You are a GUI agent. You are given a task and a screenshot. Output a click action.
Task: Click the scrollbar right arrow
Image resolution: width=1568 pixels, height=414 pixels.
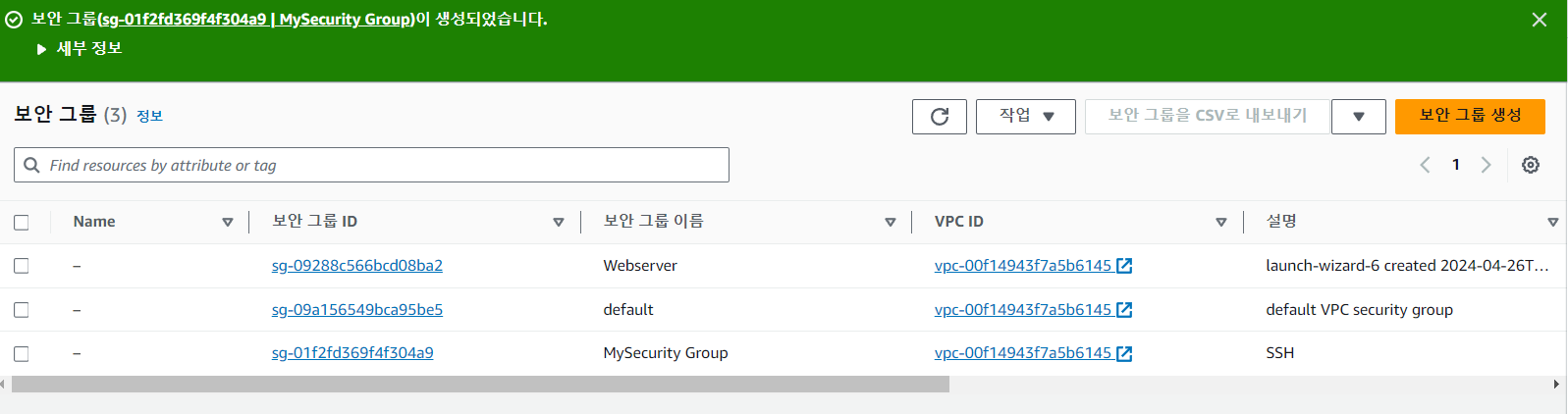[1556, 385]
